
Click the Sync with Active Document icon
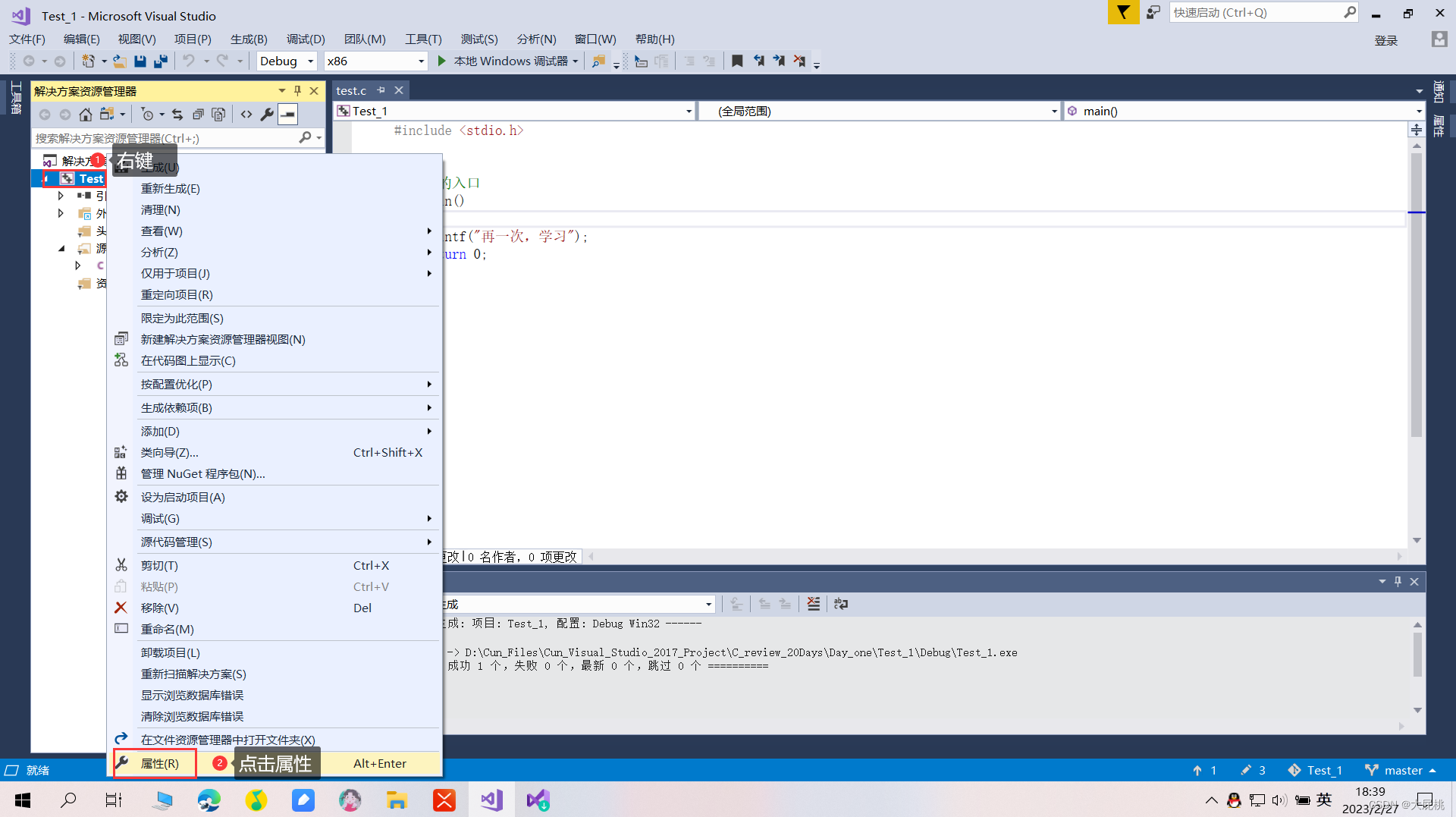(x=177, y=115)
